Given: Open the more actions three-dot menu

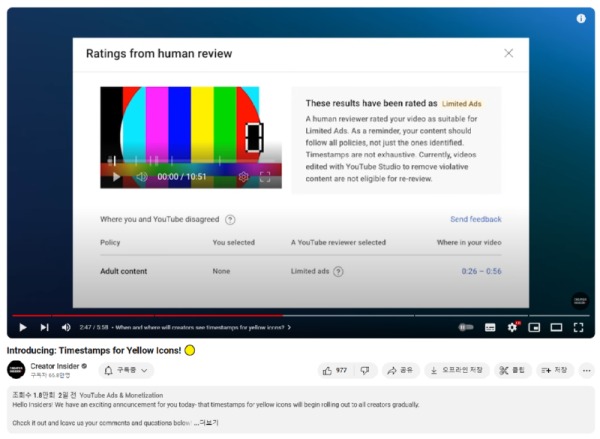Looking at the screenshot, I should (585, 370).
